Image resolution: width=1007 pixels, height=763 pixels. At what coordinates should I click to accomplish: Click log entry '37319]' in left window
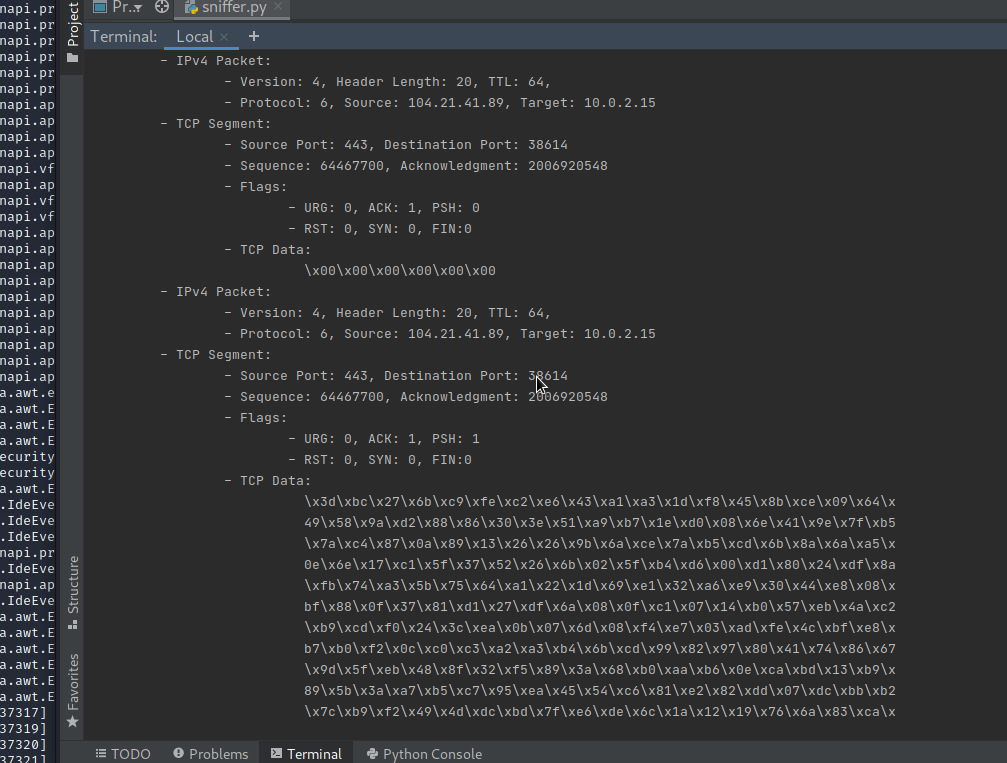coord(23,729)
